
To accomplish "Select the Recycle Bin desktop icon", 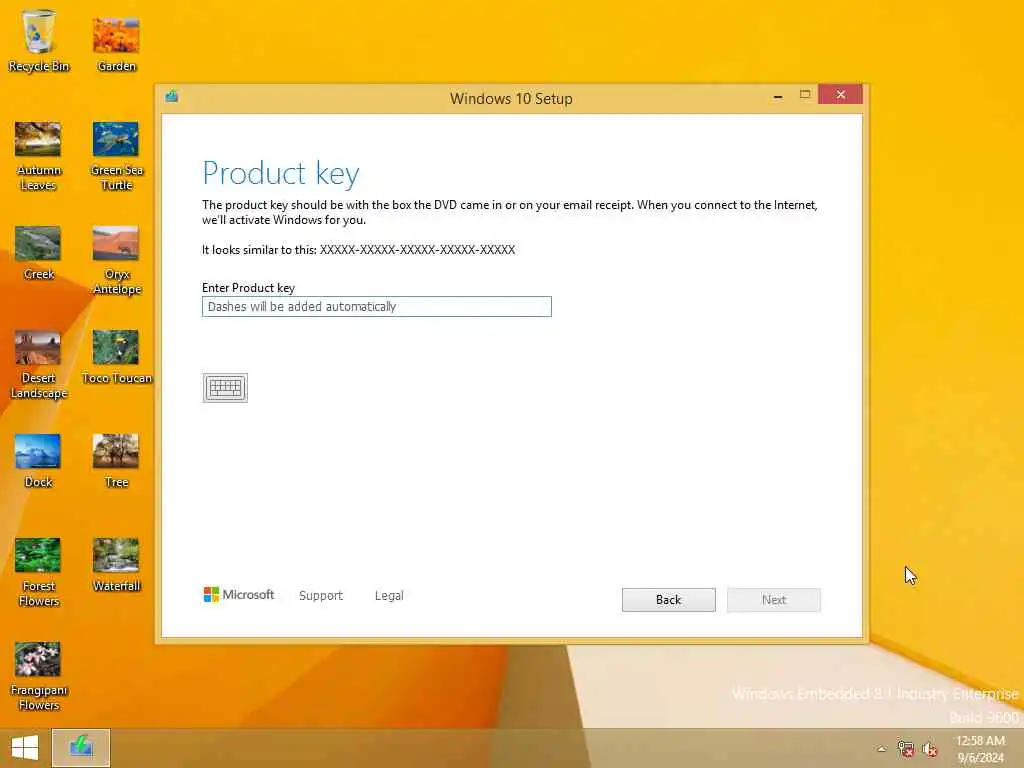I will [39, 40].
